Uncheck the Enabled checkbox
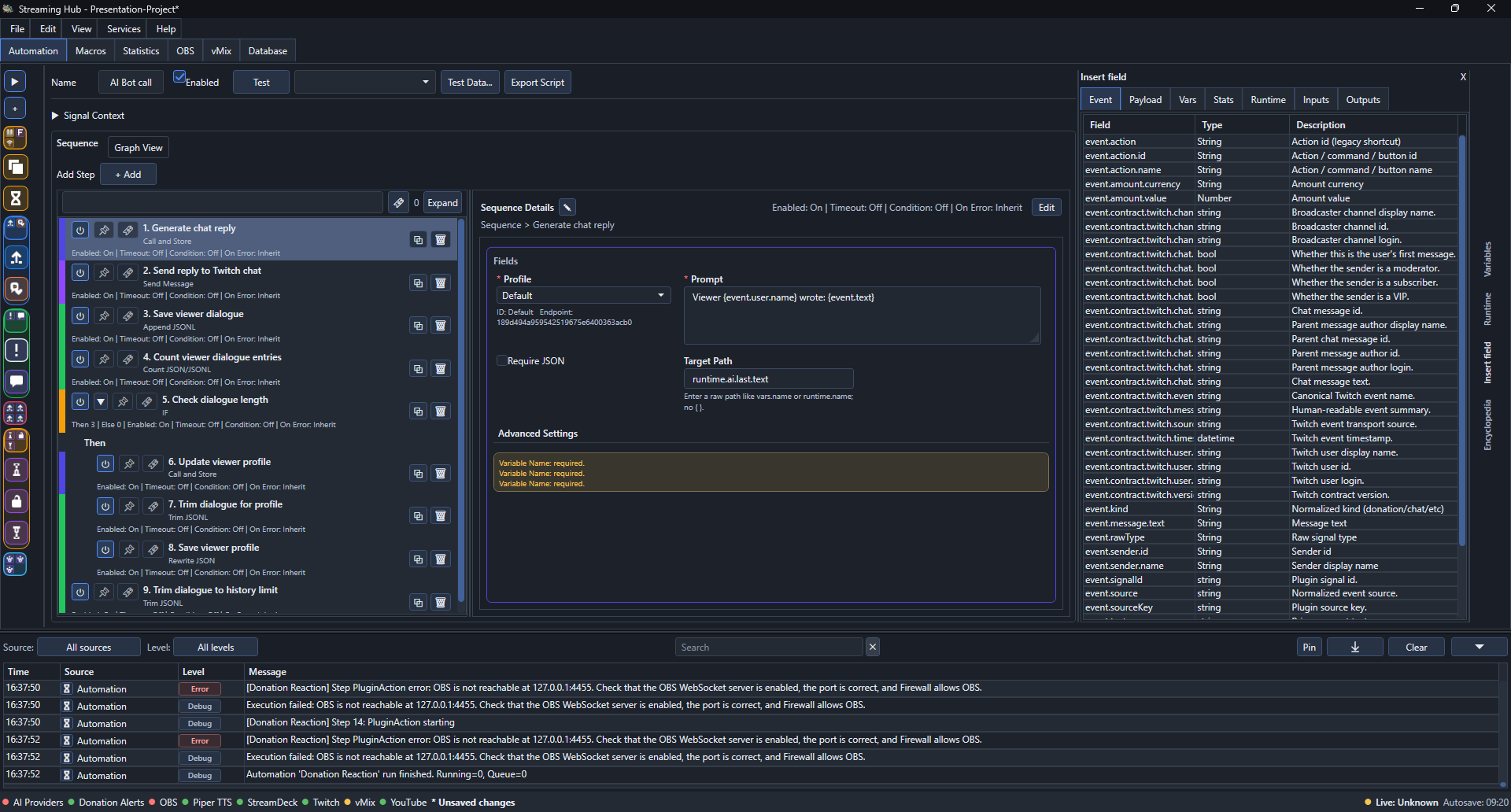Screen dimensions: 1511x812 pos(179,77)
